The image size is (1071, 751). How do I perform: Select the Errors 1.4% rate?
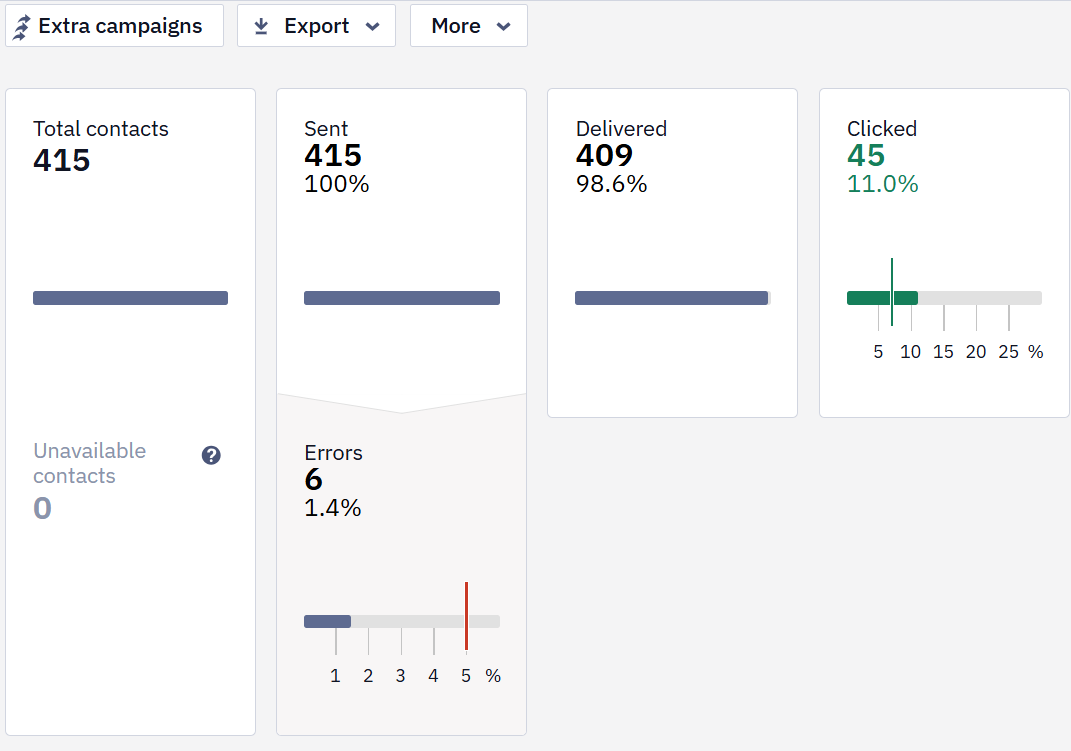point(333,508)
